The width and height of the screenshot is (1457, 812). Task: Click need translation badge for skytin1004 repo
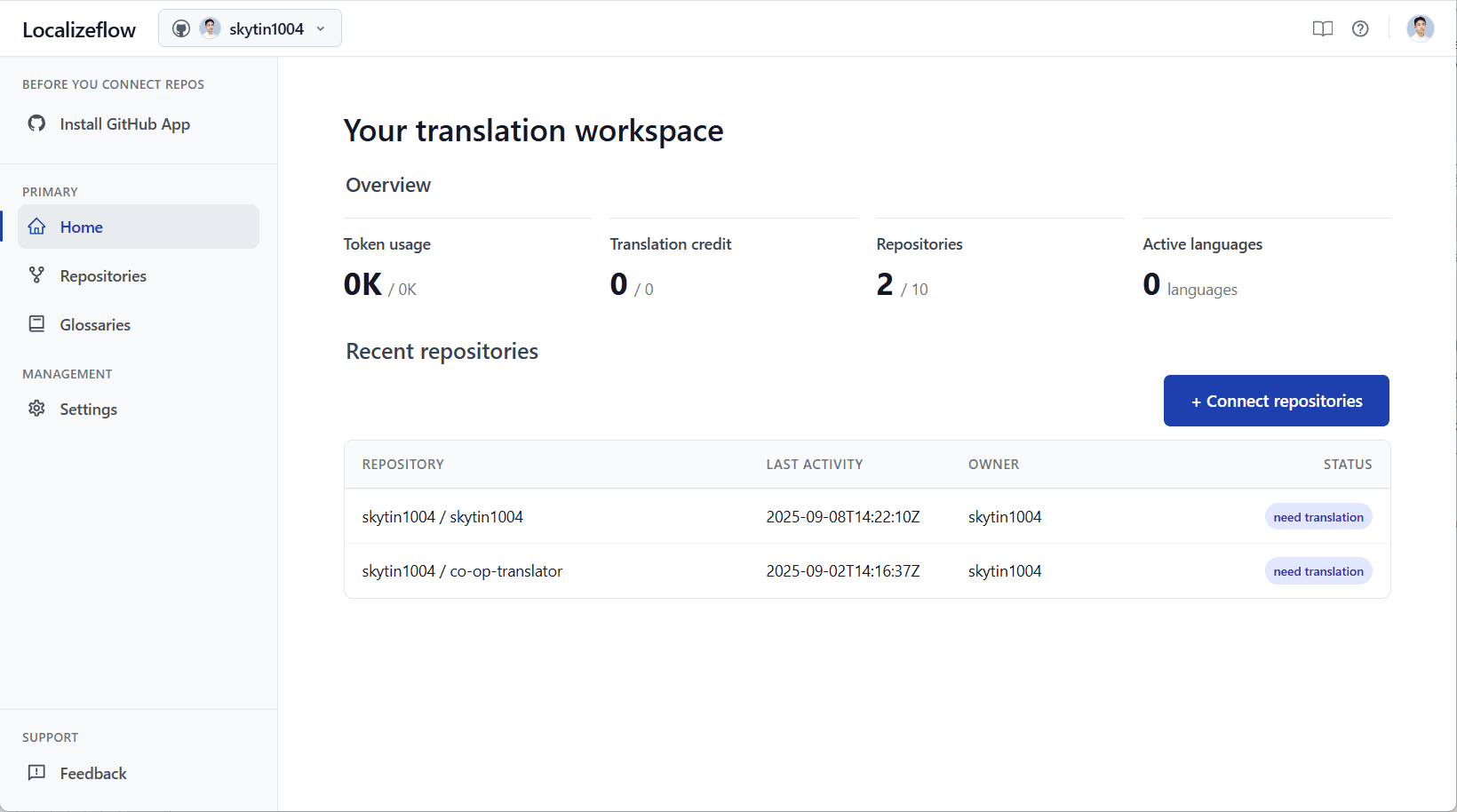[x=1318, y=517]
